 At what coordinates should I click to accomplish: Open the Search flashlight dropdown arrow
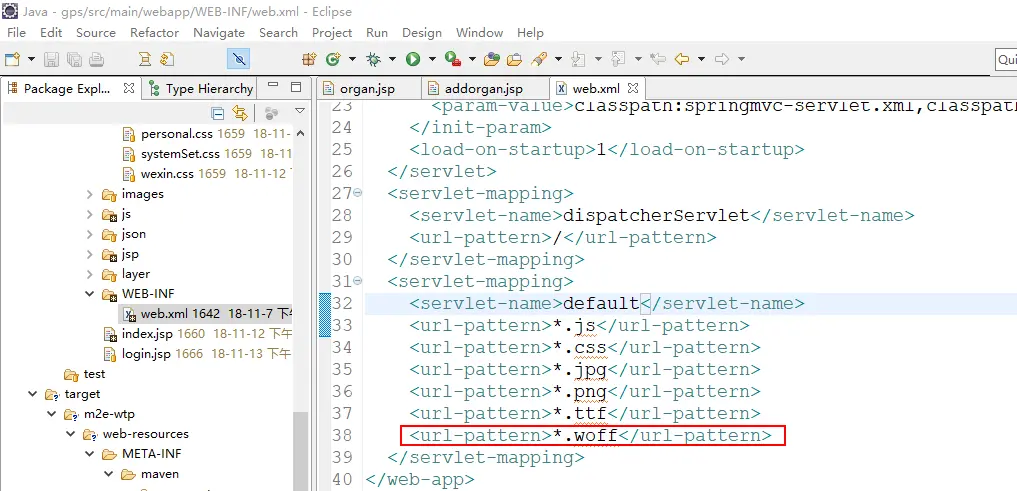[557, 60]
